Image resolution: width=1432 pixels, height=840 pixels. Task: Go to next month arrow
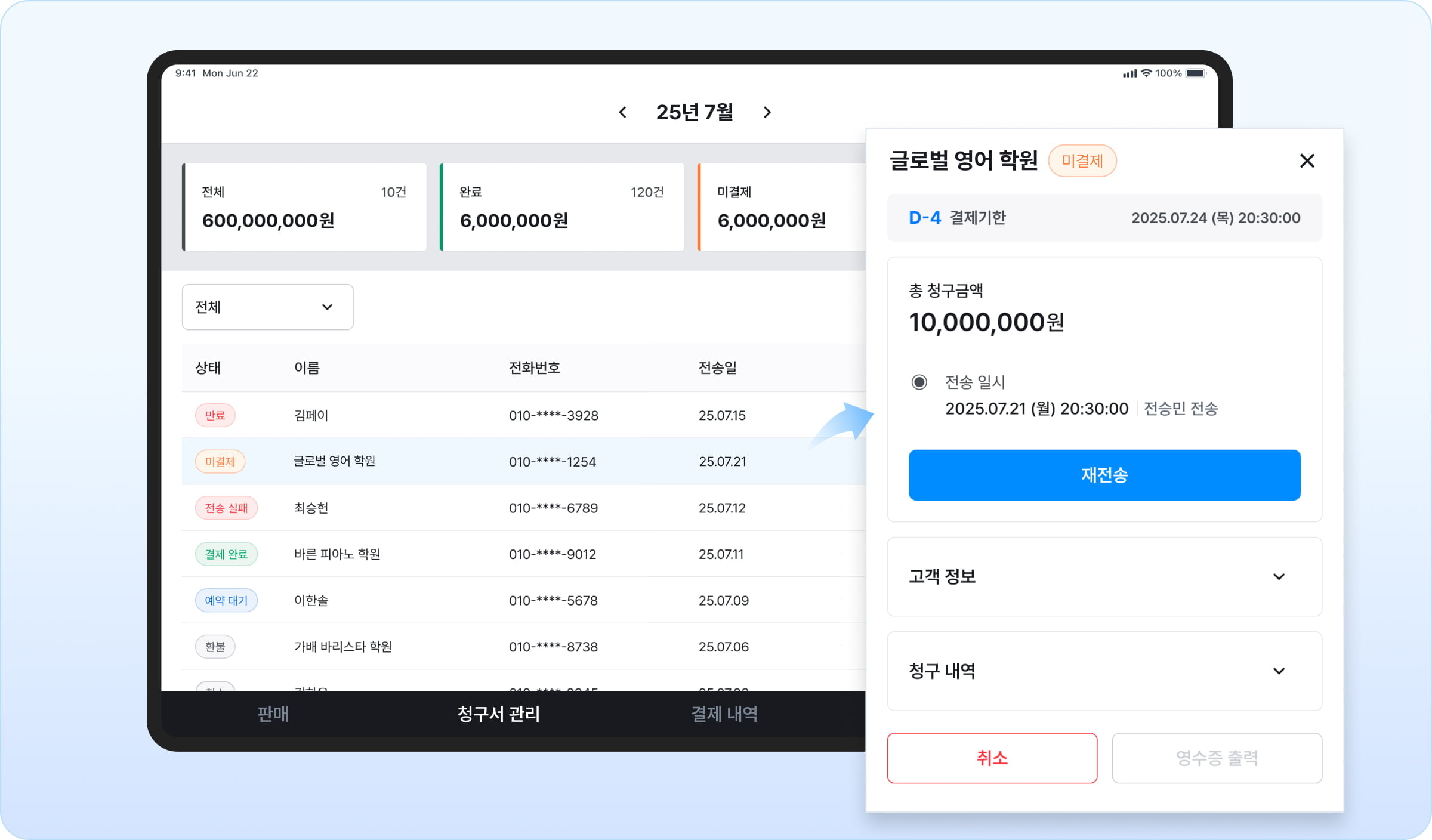tap(767, 112)
